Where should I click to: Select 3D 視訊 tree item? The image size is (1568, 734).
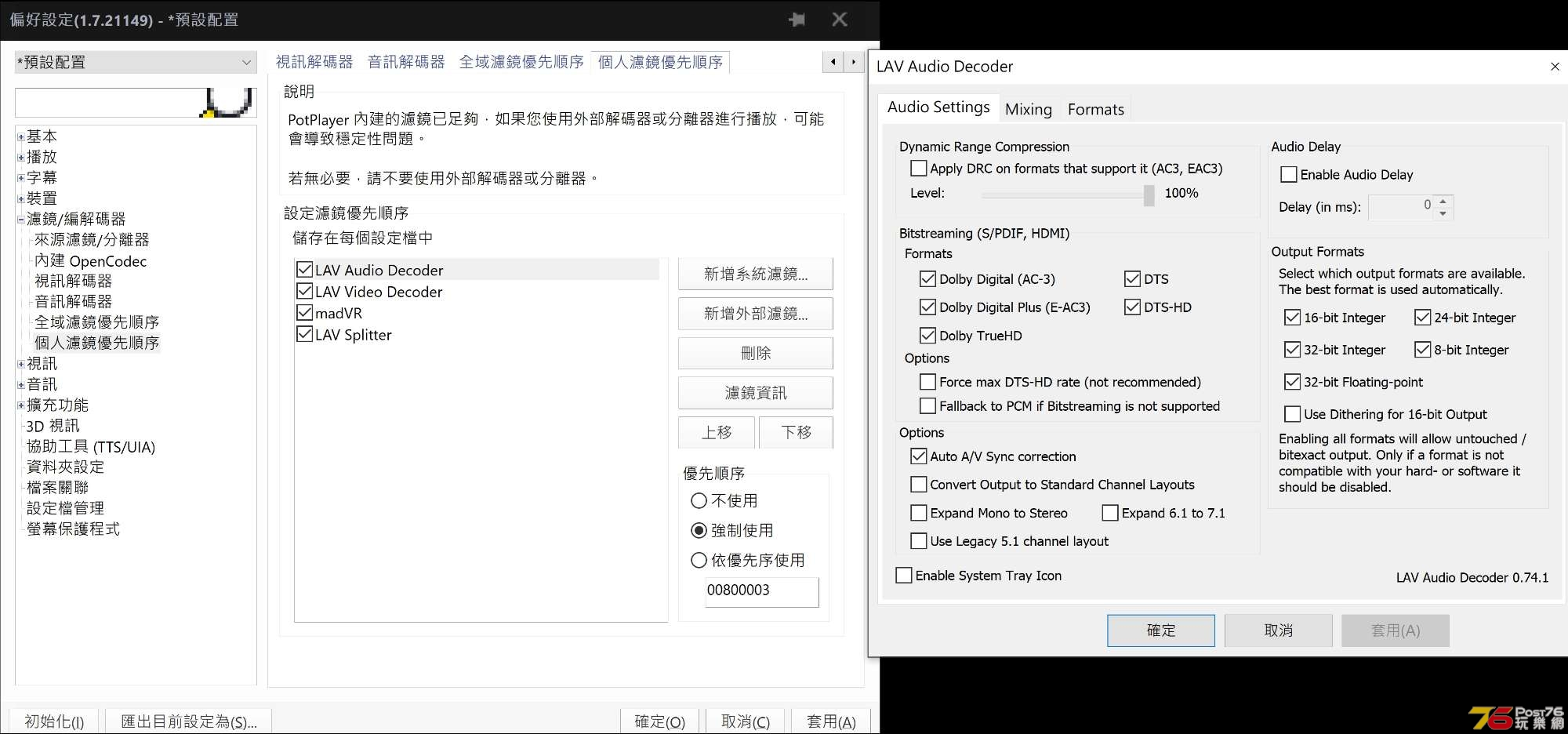(53, 426)
